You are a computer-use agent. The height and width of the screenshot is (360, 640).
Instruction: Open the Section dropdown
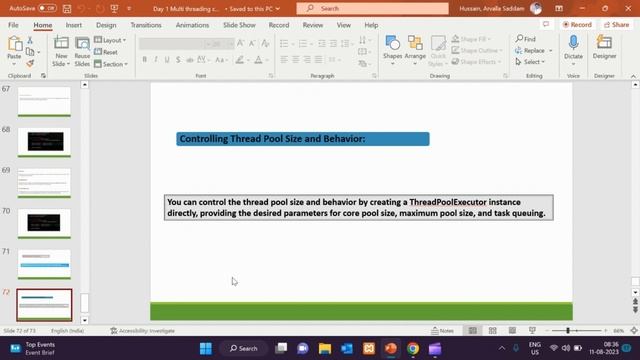[111, 64]
